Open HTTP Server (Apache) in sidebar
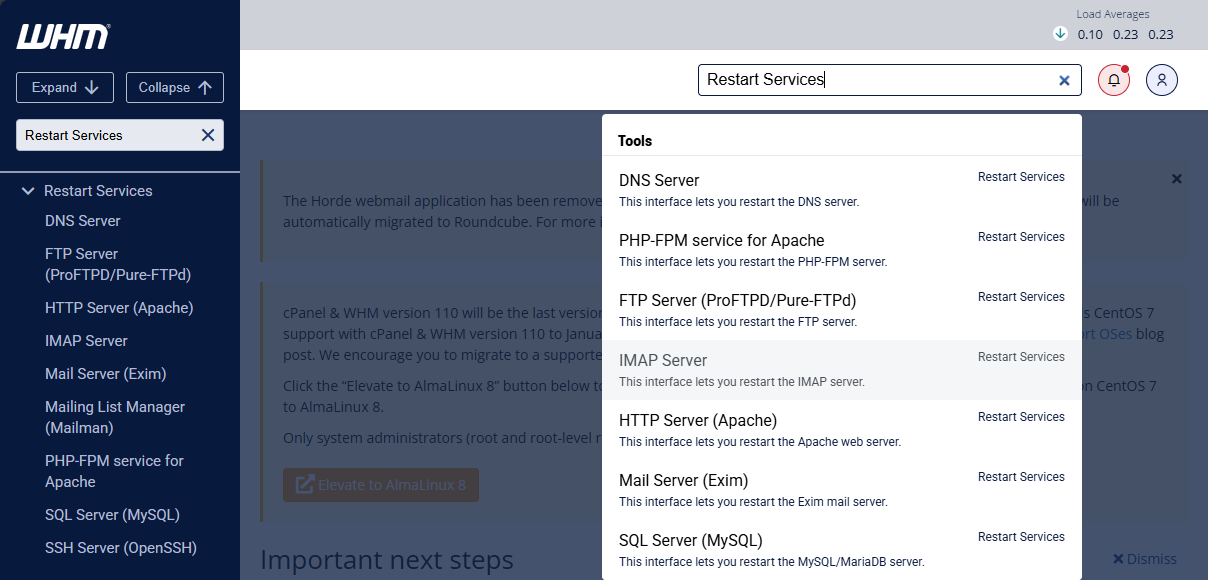Viewport: 1208px width, 580px height. tap(119, 307)
